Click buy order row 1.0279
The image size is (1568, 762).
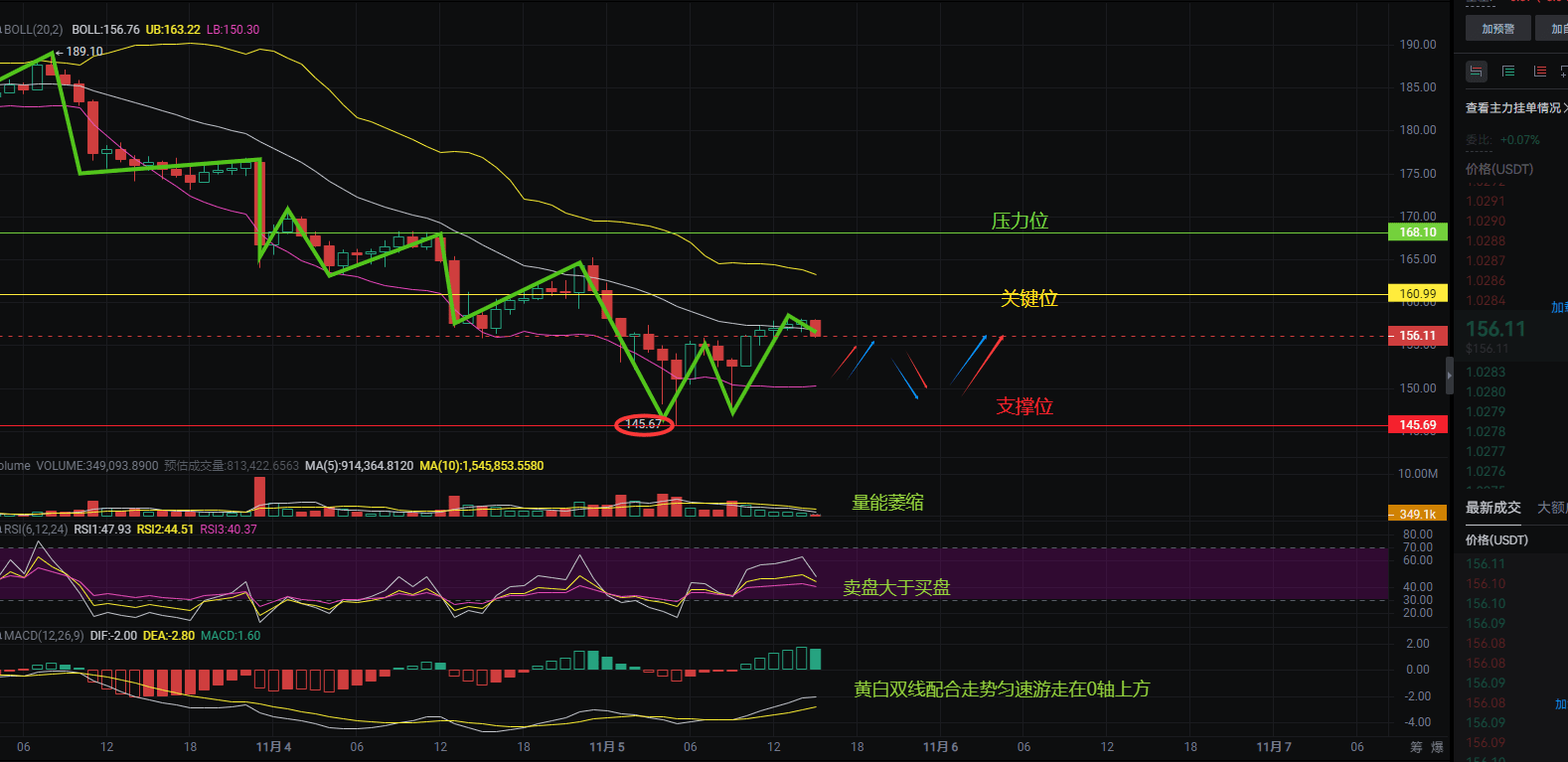click(1486, 411)
